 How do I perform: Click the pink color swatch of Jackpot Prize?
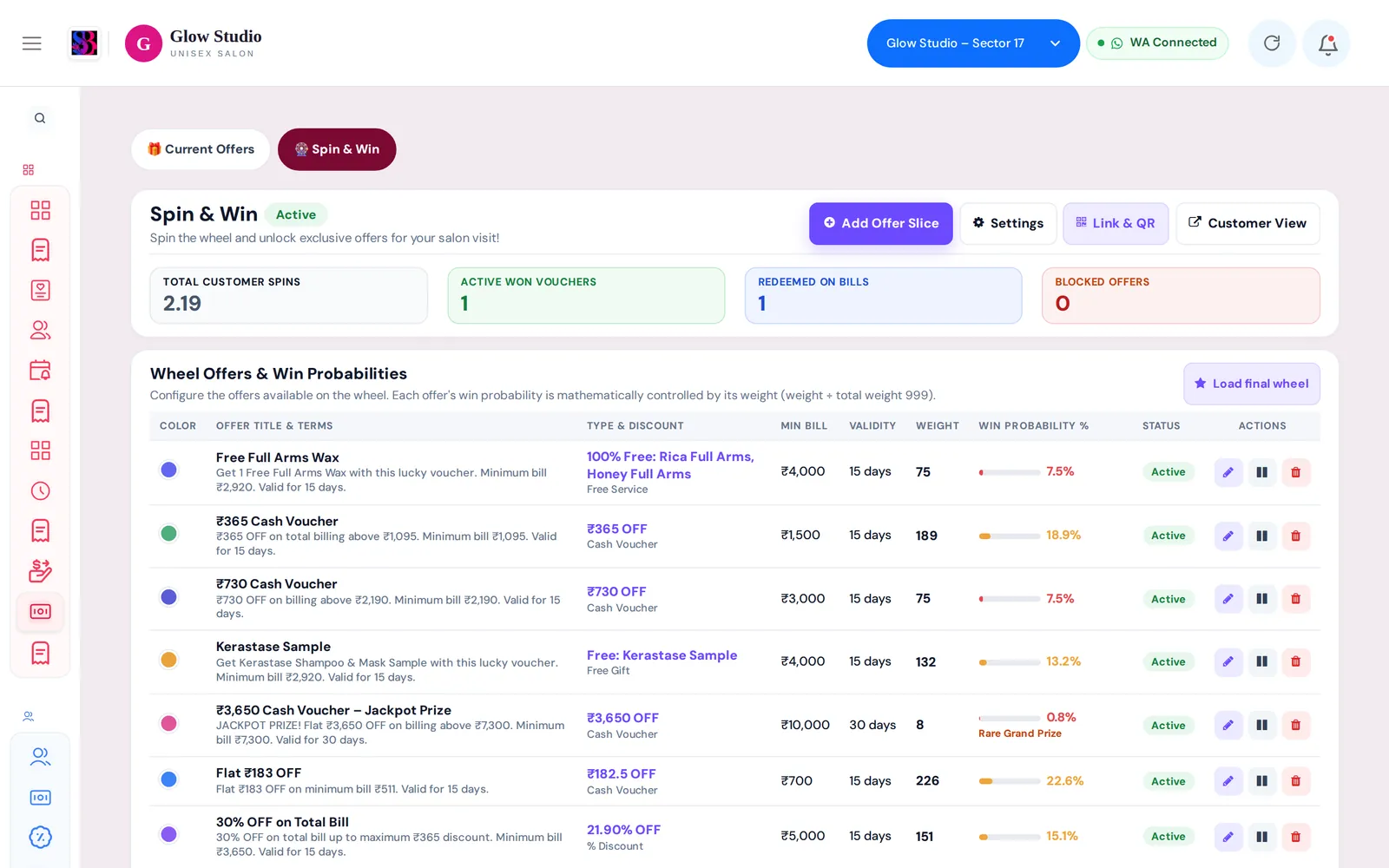pyautogui.click(x=169, y=723)
